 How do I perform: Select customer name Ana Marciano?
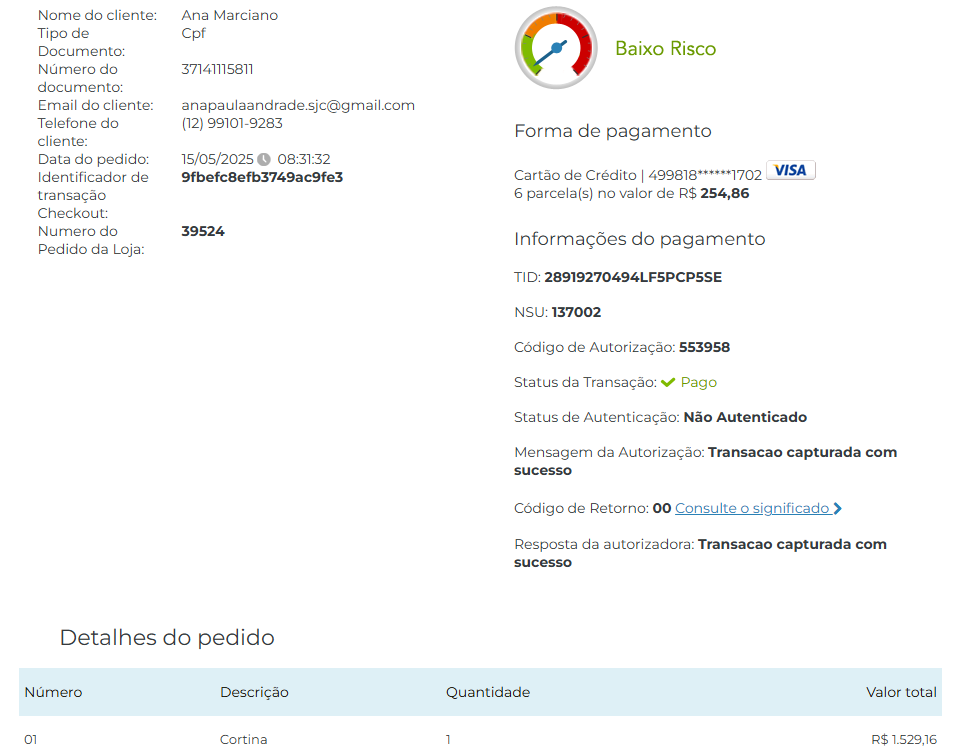pos(229,15)
